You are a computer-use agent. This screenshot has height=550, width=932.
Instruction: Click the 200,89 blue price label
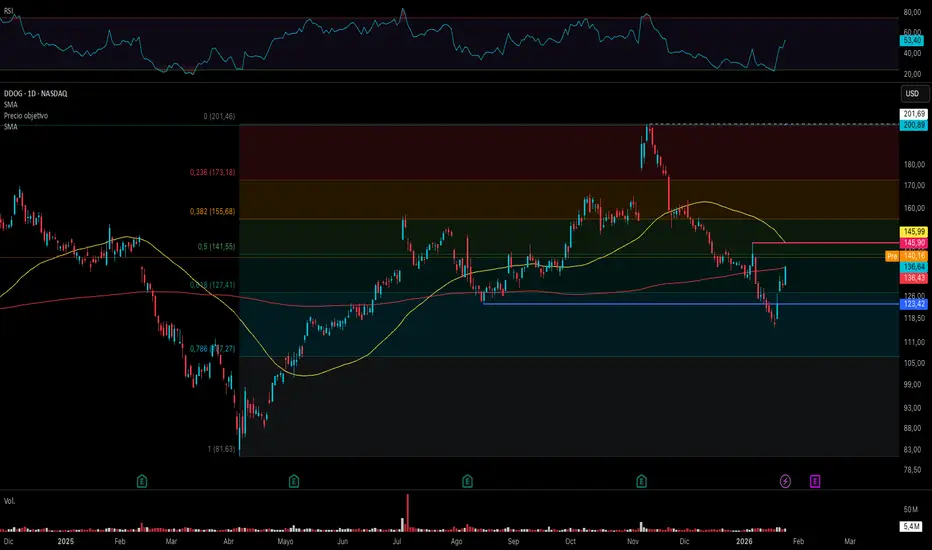point(914,125)
